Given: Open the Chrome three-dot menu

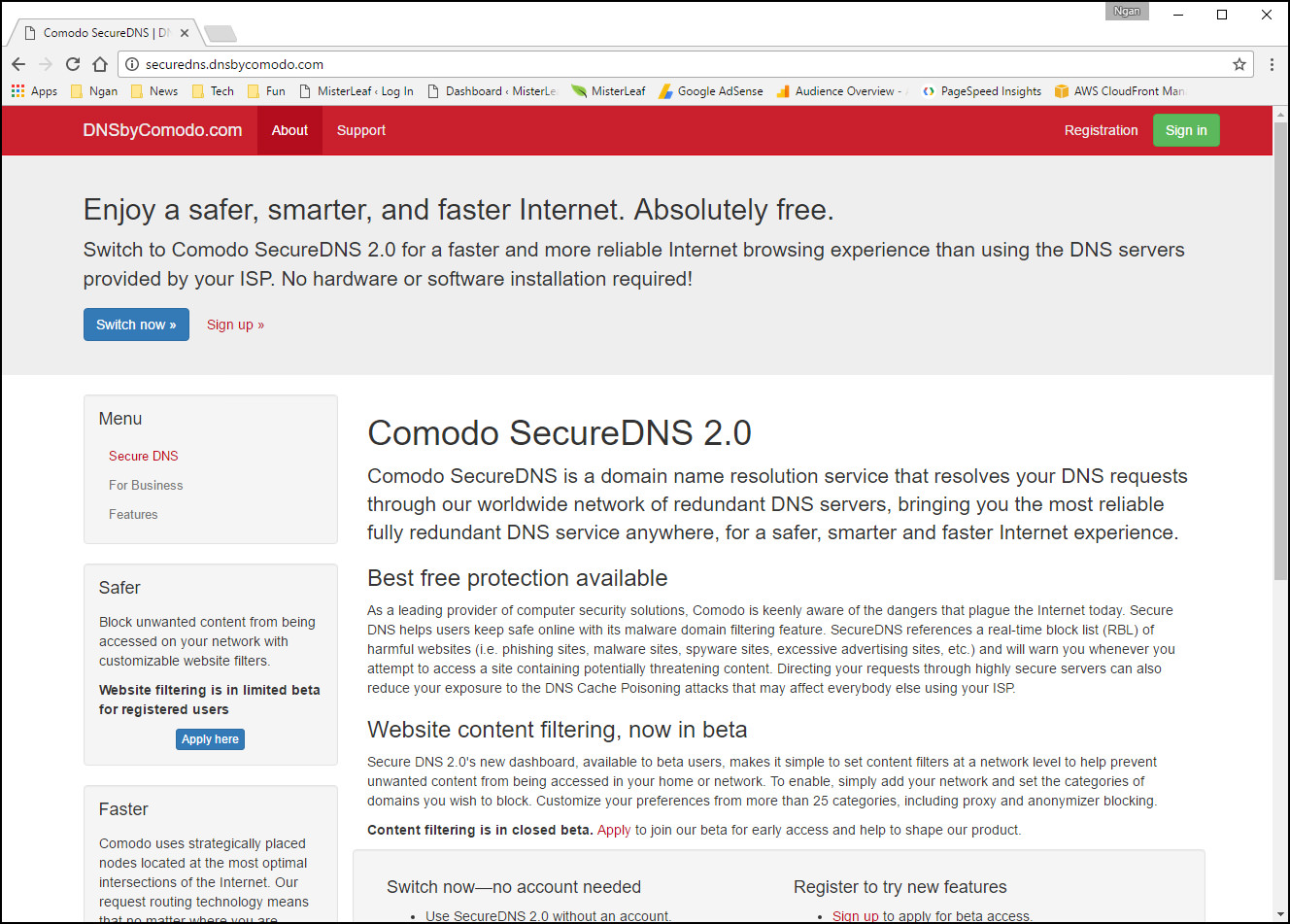Looking at the screenshot, I should (x=1272, y=64).
